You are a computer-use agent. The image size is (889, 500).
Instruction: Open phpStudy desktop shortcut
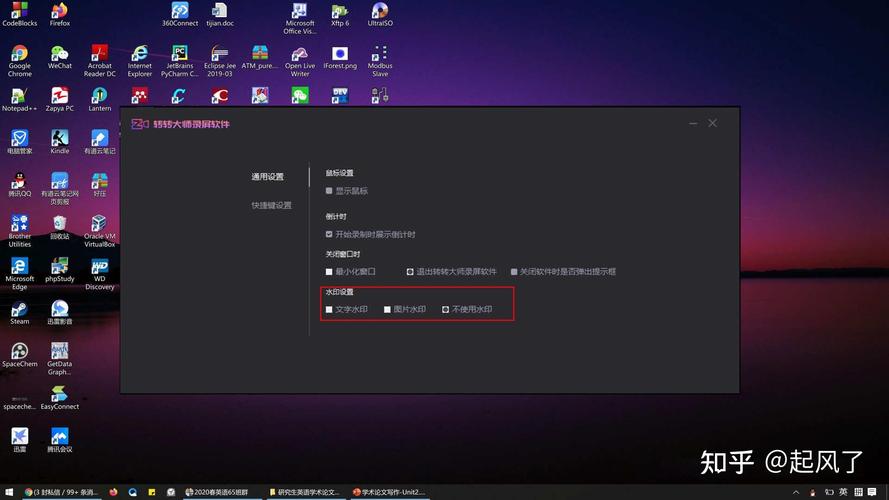60,270
